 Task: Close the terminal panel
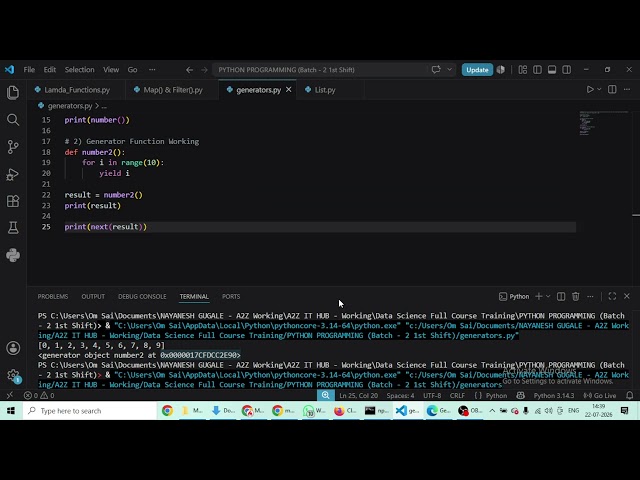[627, 296]
